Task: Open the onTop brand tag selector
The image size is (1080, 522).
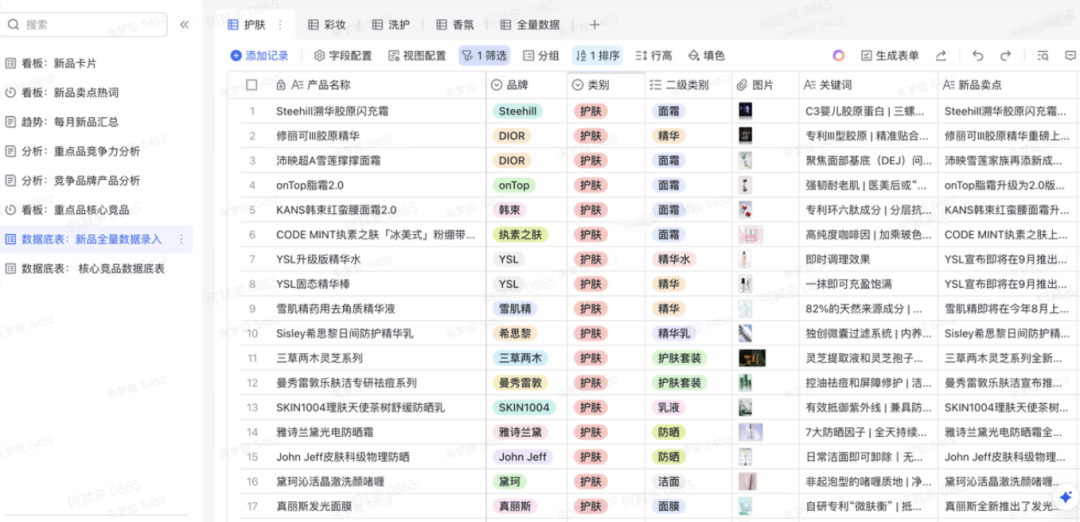Action: (515, 185)
